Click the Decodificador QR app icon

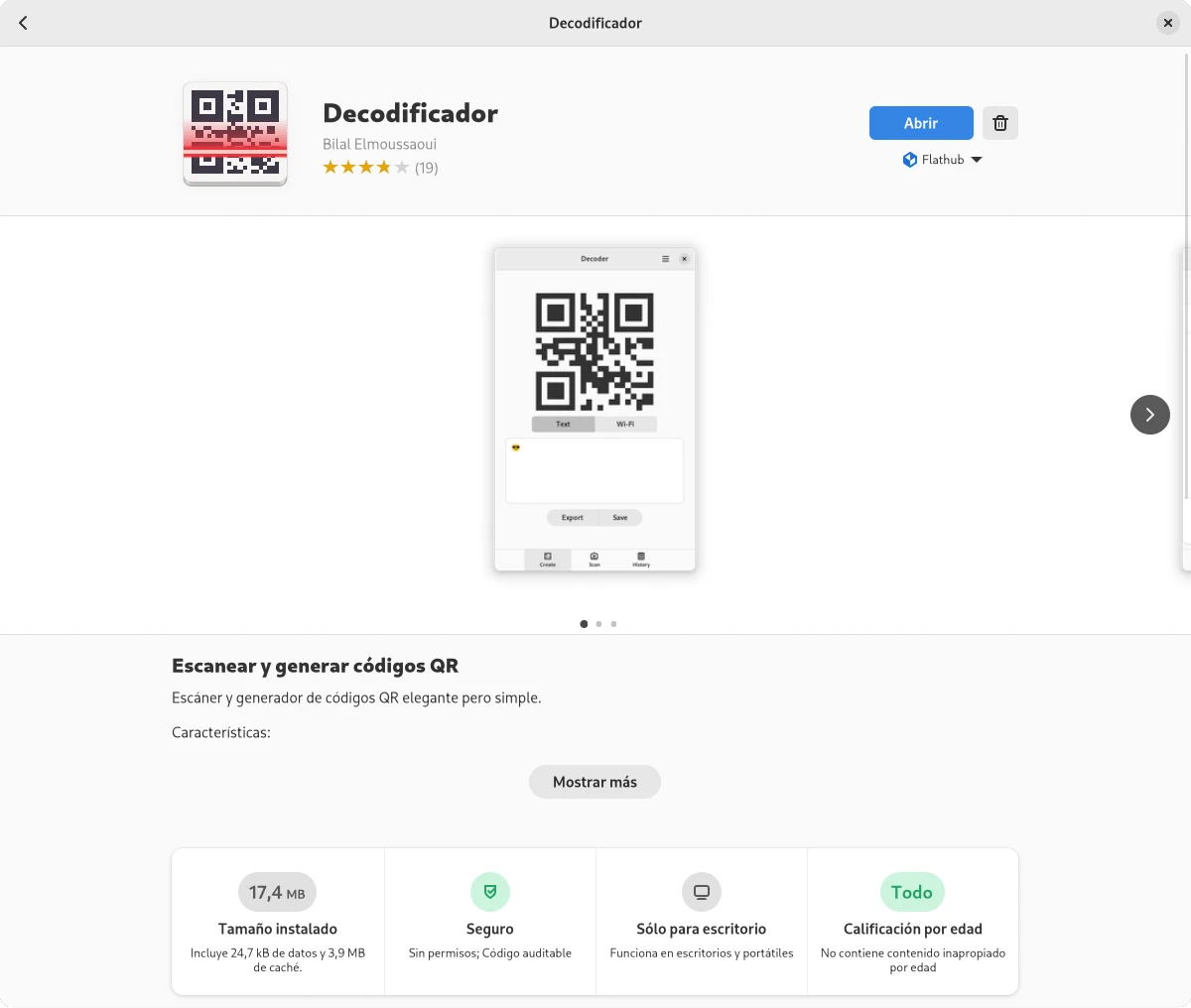coord(235,134)
